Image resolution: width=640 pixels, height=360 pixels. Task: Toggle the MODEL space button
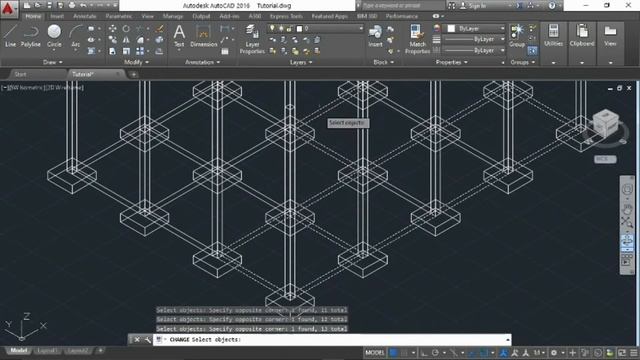(375, 353)
